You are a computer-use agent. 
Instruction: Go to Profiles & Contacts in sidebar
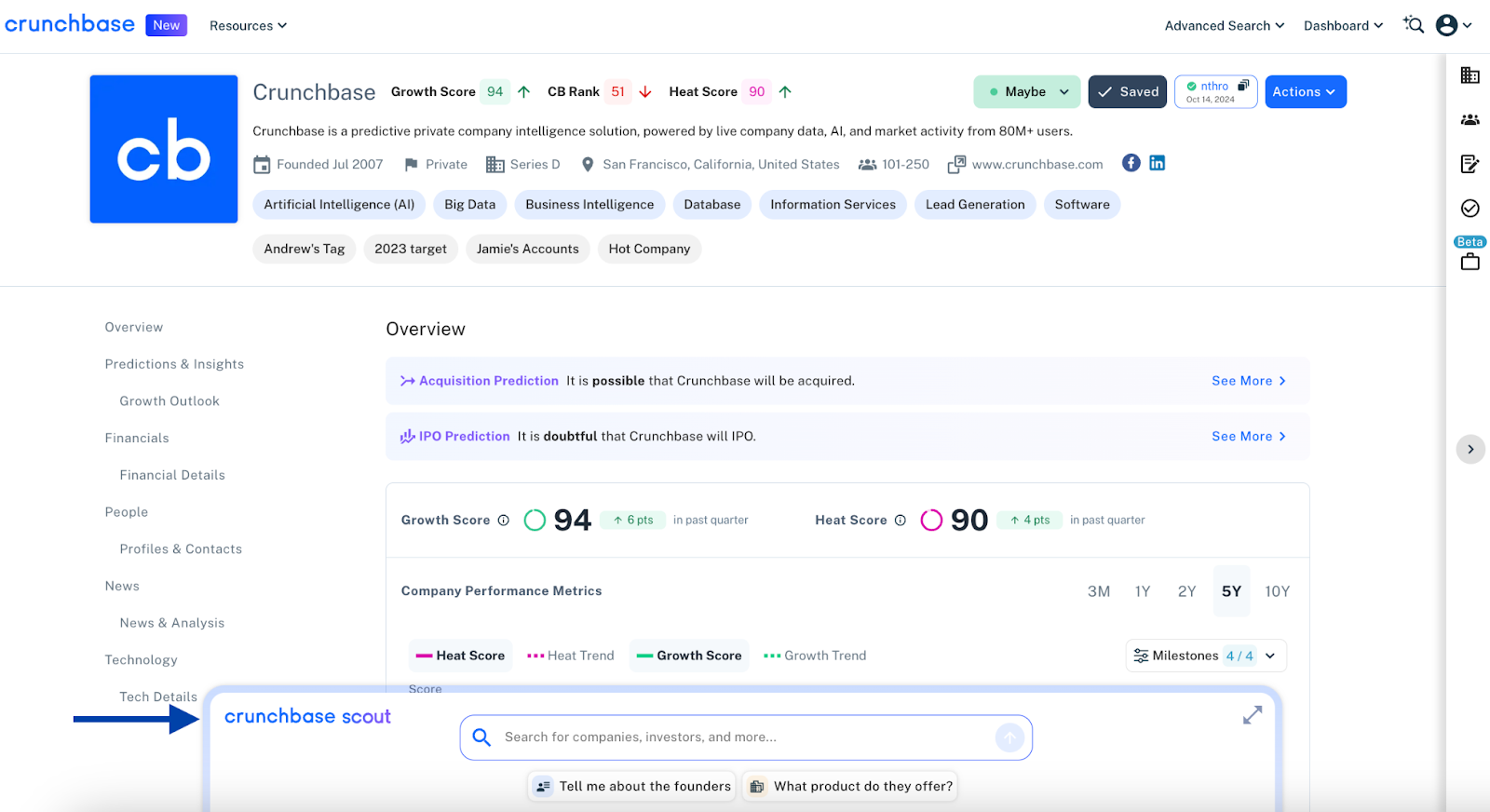[x=181, y=549]
